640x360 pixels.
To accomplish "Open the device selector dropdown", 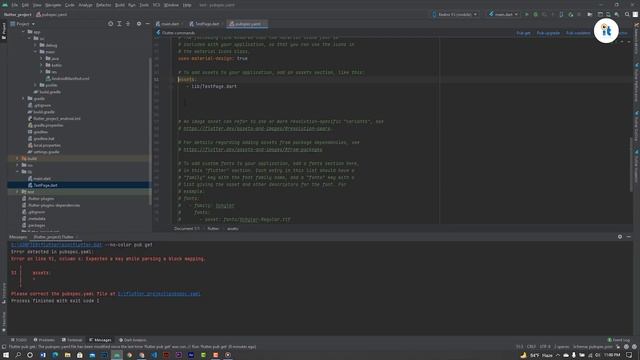I will 455,14.
